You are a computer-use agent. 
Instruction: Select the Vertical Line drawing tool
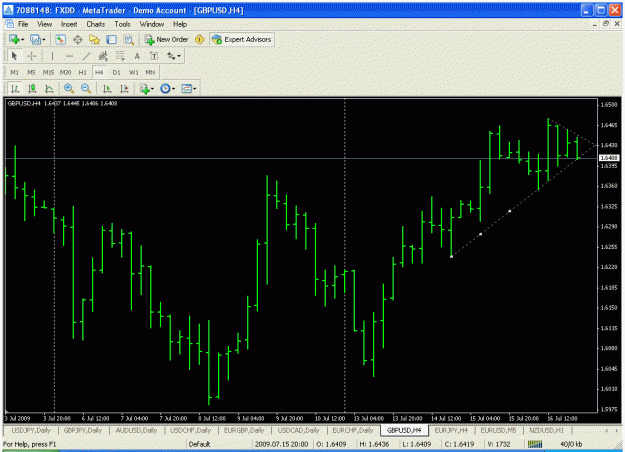[x=52, y=56]
